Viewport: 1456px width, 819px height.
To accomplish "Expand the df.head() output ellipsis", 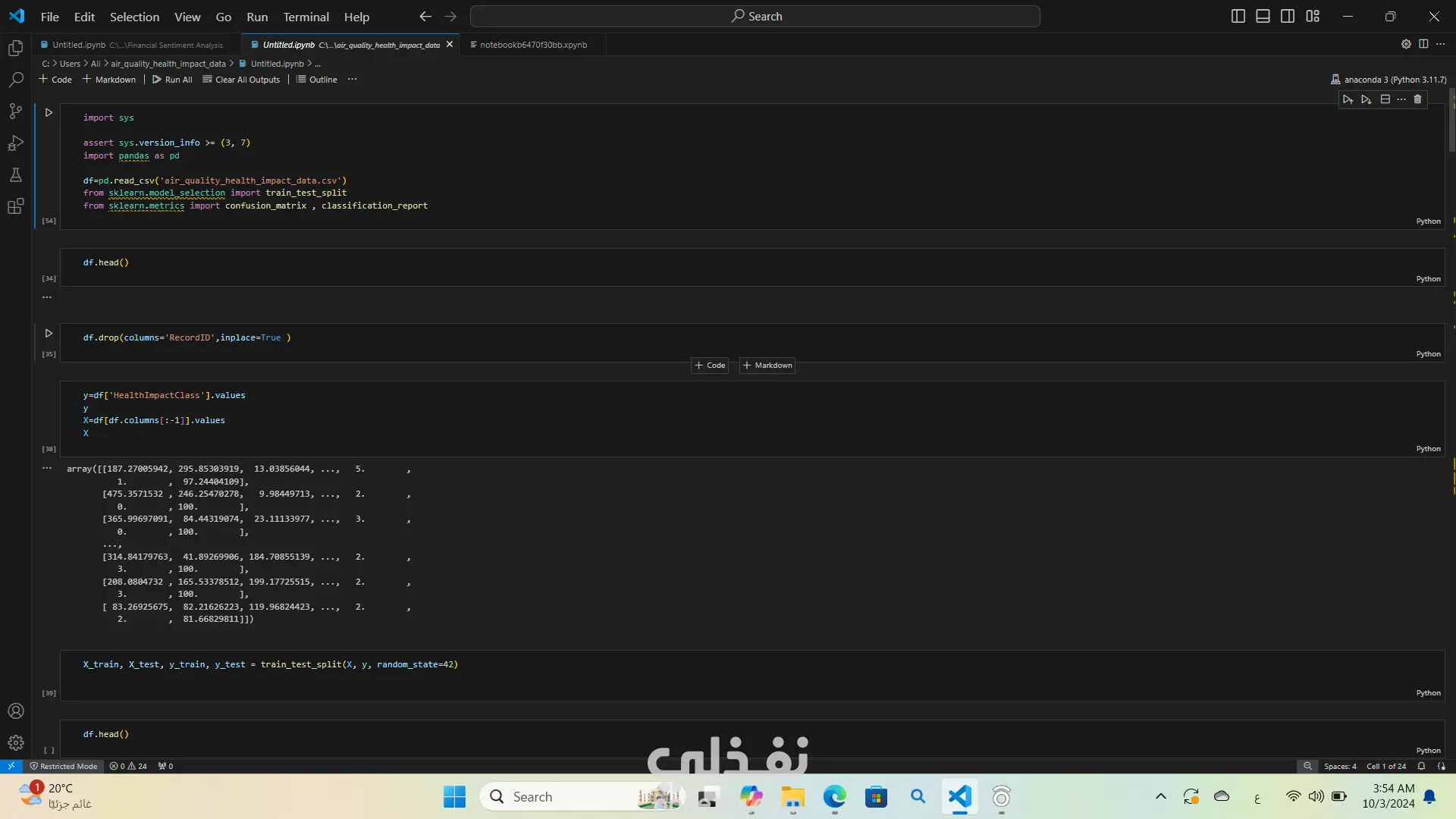I will 47,297.
